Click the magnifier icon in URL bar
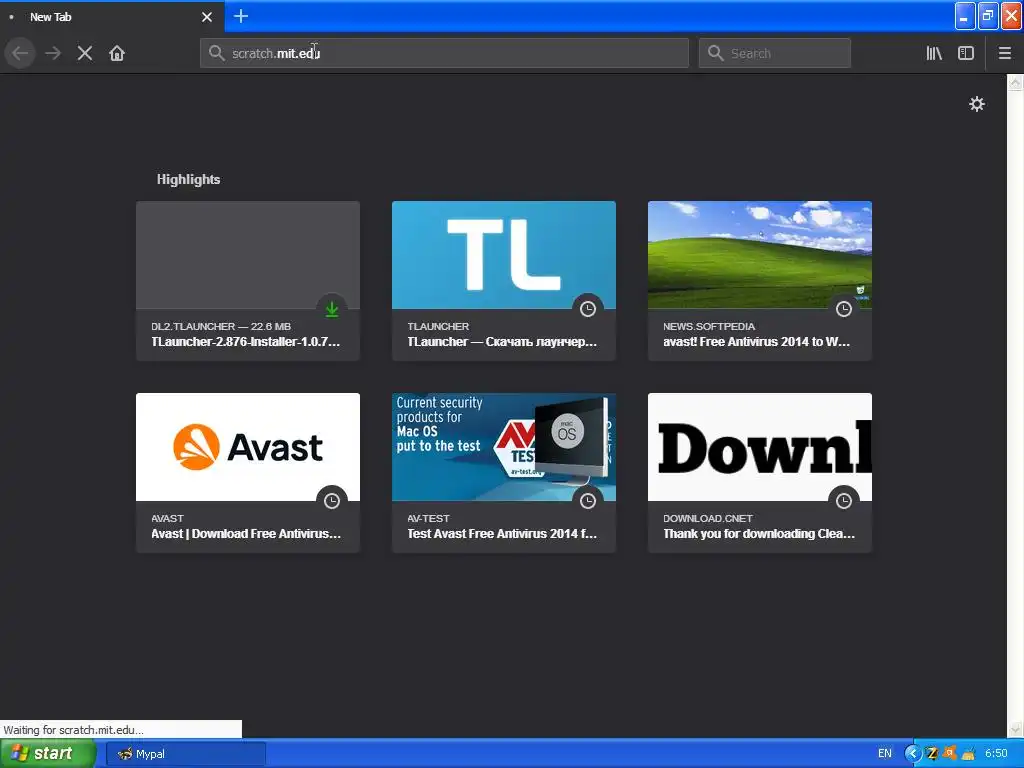The width and height of the screenshot is (1024, 768). (x=216, y=53)
